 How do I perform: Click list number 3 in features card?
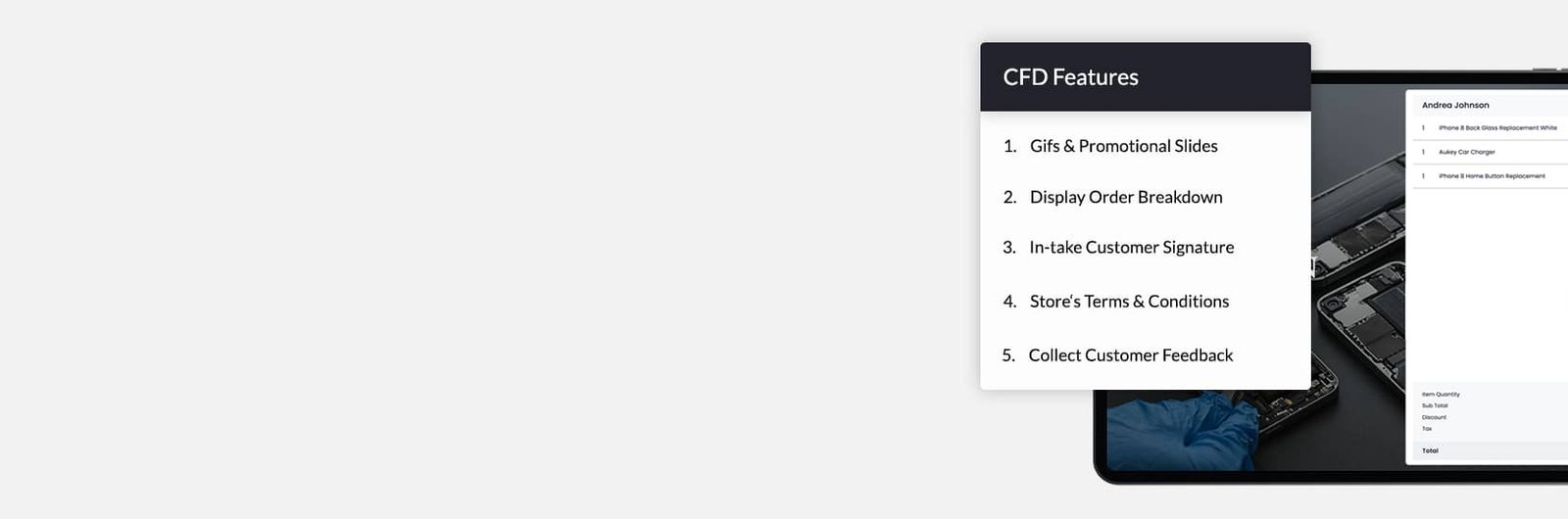[x=1009, y=248]
